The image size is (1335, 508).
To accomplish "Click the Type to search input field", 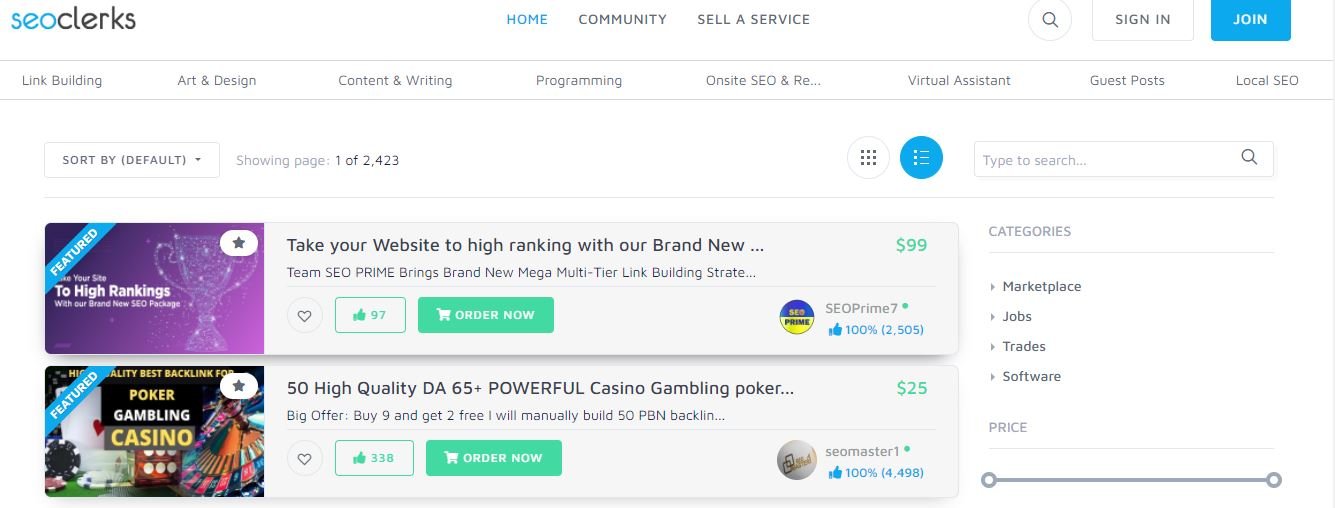I will [1105, 160].
